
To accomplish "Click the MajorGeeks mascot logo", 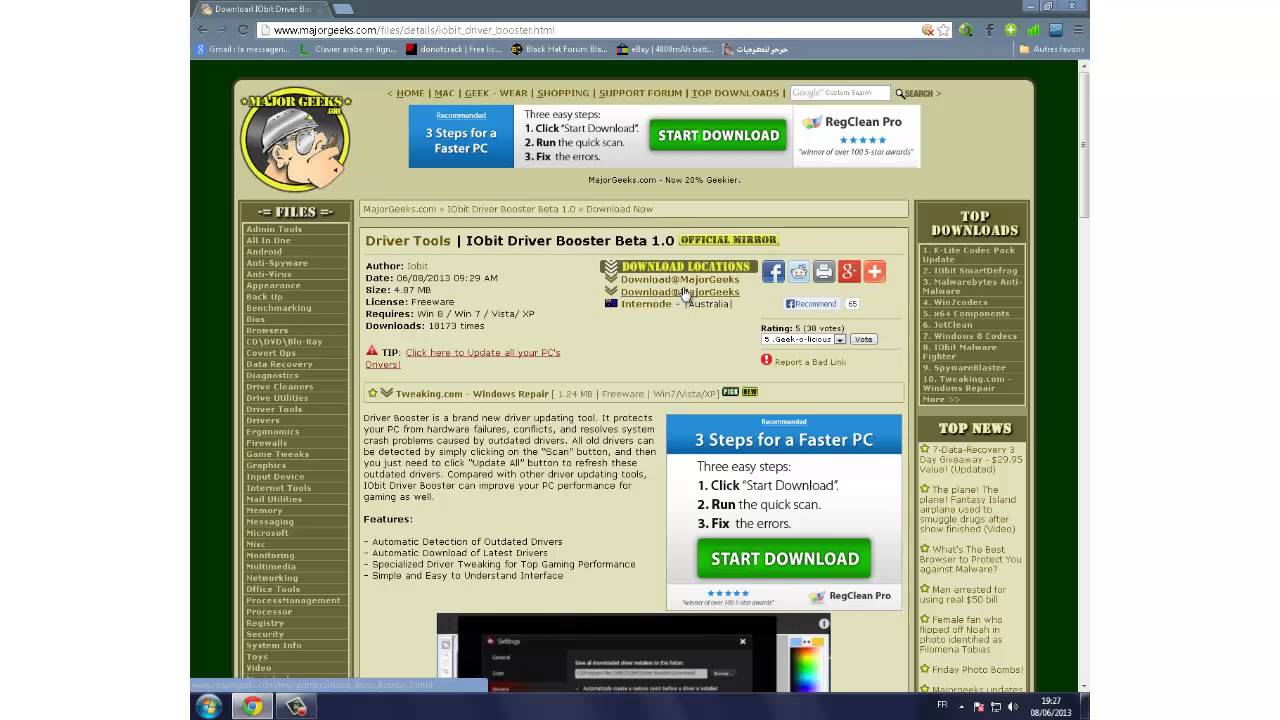I will [296, 139].
